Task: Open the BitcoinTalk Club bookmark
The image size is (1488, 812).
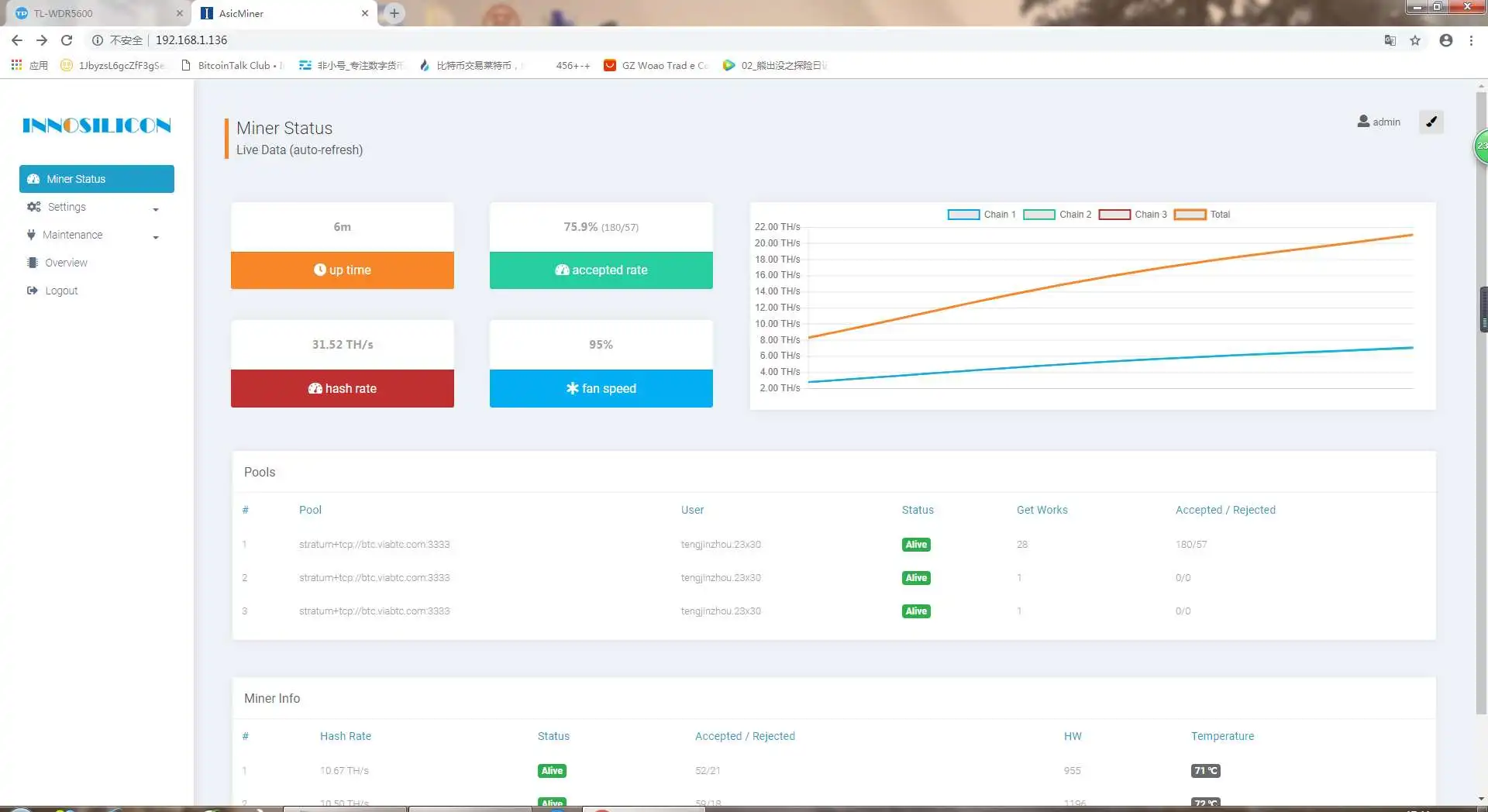Action: point(232,65)
